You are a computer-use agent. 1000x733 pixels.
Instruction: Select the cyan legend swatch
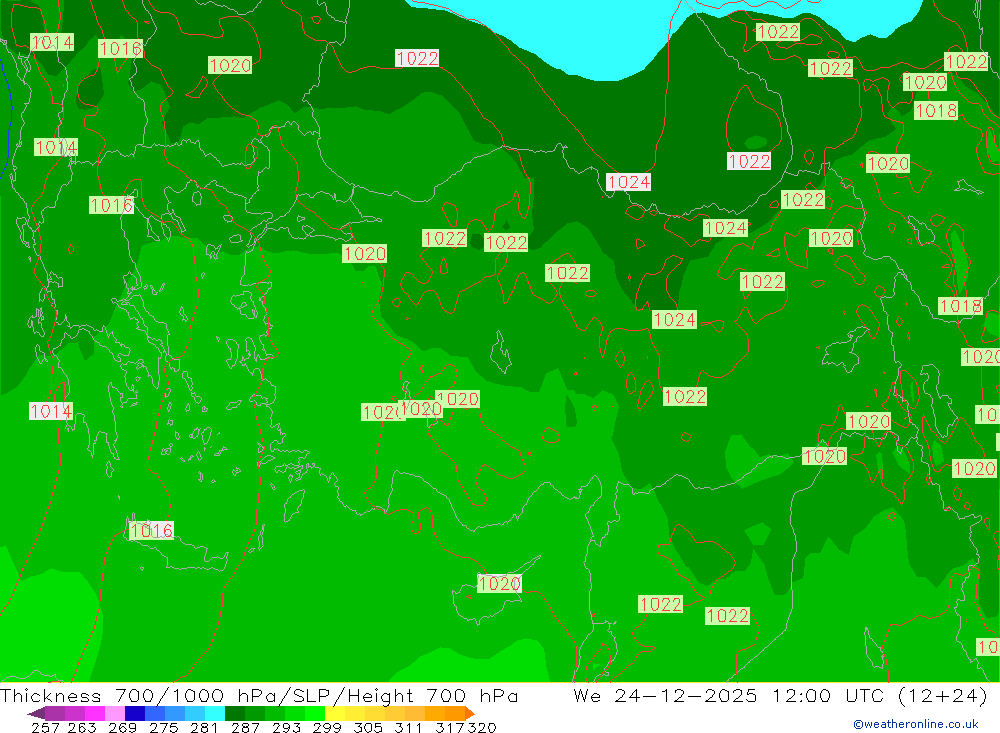point(215,713)
